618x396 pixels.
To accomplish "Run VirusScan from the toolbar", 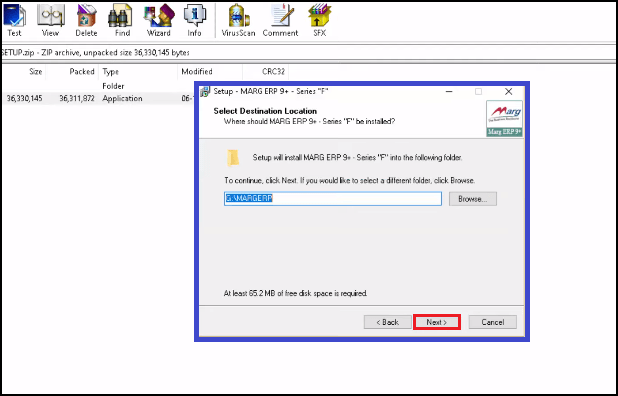I will (238, 20).
